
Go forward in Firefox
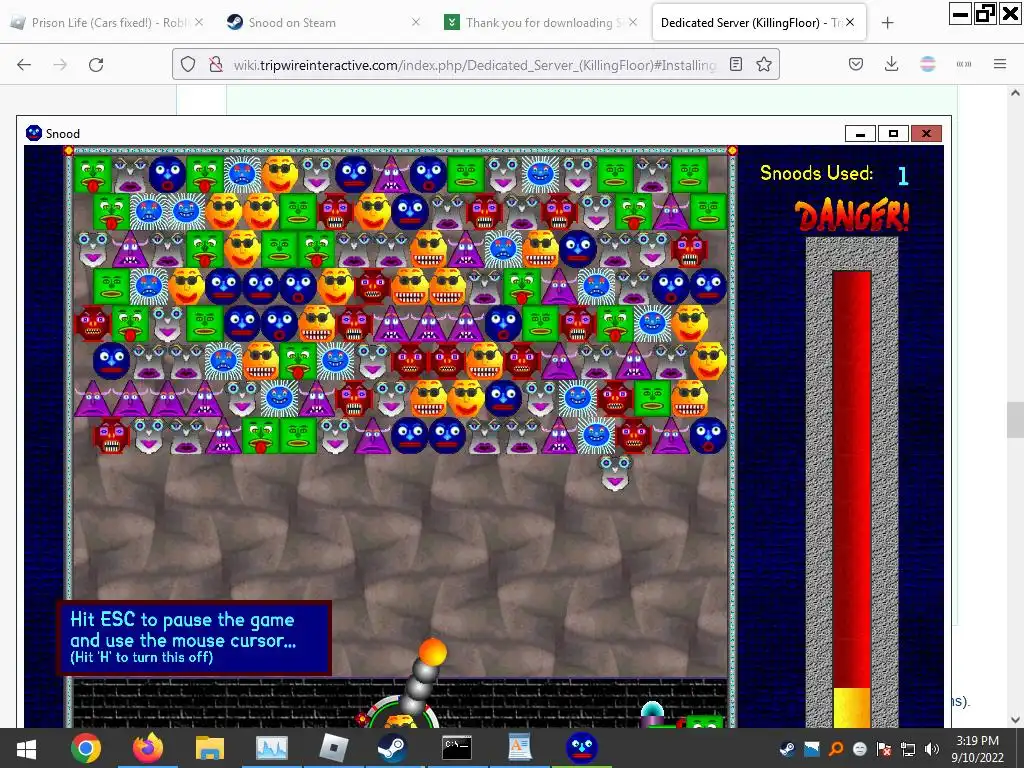60,65
